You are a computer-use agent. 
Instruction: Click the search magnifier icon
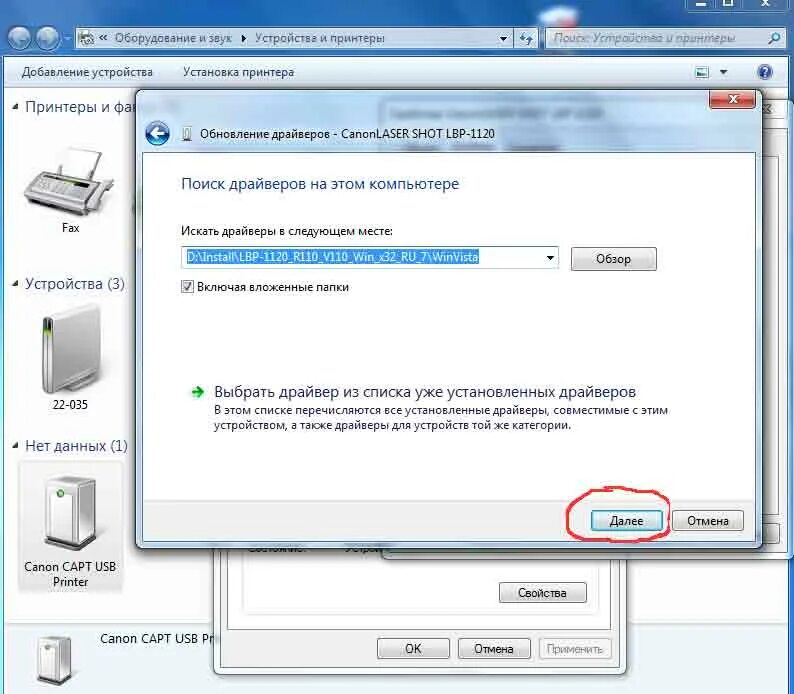point(774,38)
